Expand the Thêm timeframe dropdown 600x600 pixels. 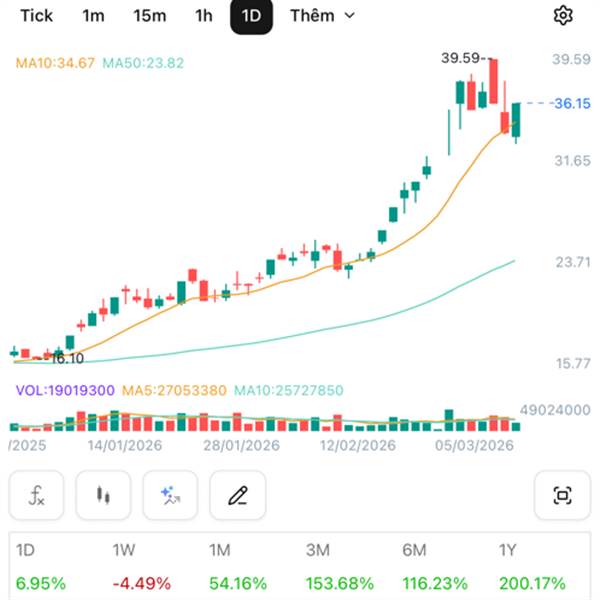[322, 16]
